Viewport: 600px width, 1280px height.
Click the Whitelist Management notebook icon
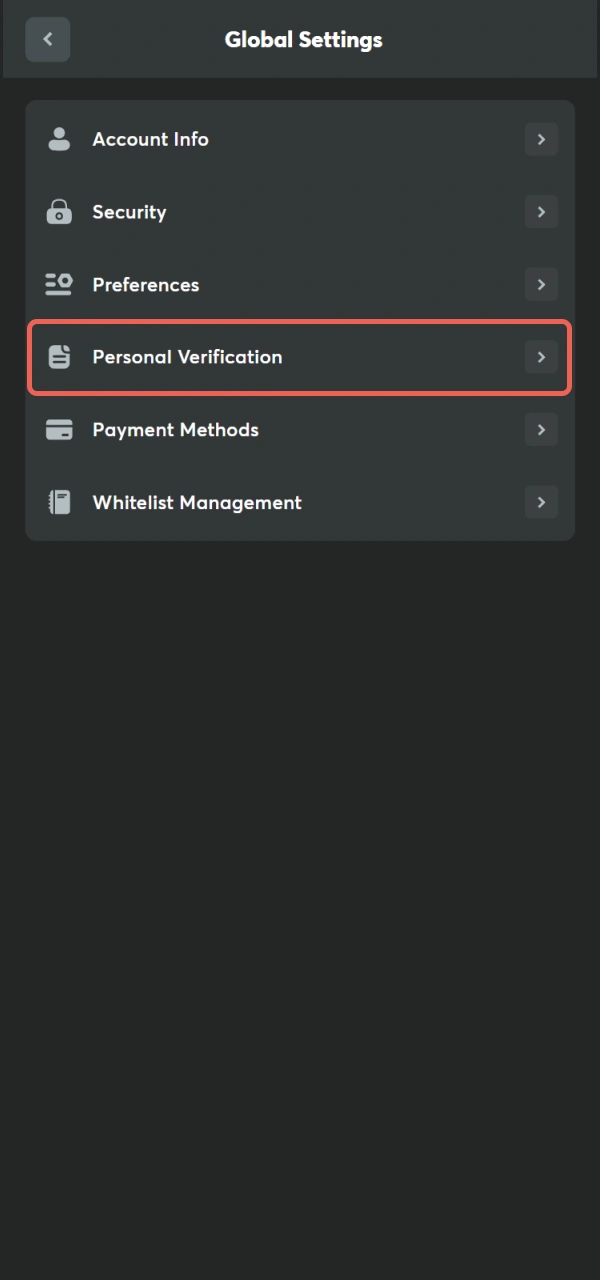tap(58, 502)
